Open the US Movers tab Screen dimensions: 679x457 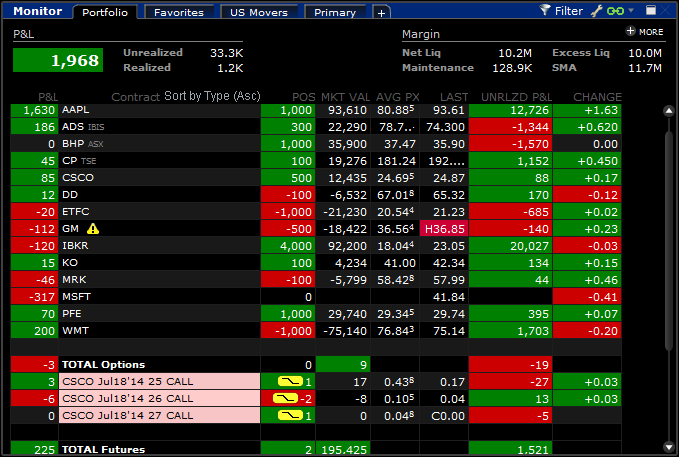[259, 13]
